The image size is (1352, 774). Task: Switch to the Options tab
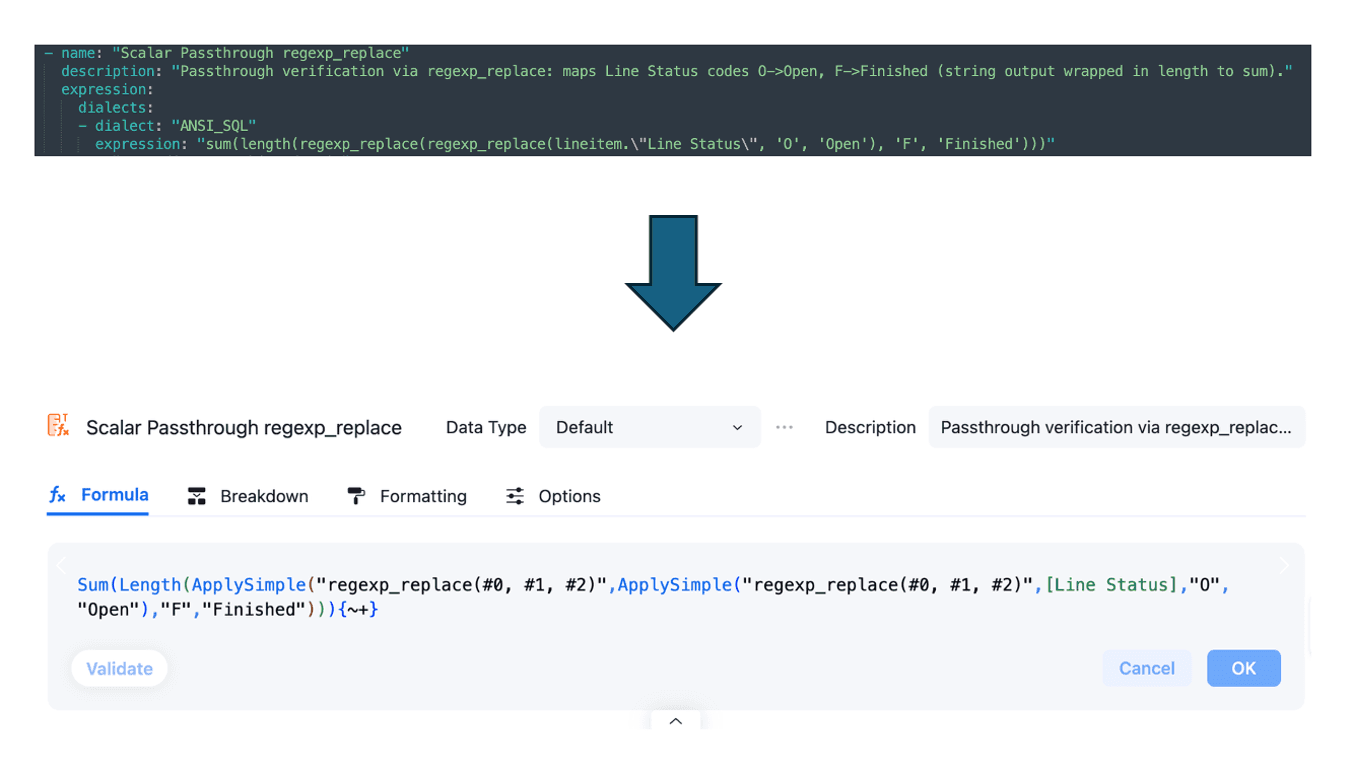coord(553,496)
